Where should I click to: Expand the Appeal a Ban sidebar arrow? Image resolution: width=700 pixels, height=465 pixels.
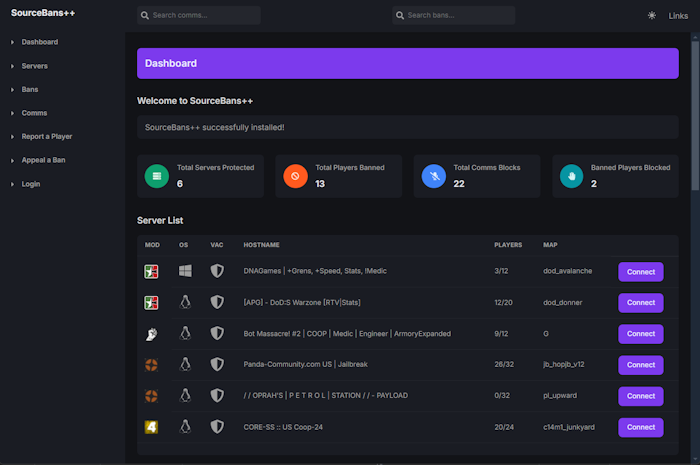coord(12,161)
